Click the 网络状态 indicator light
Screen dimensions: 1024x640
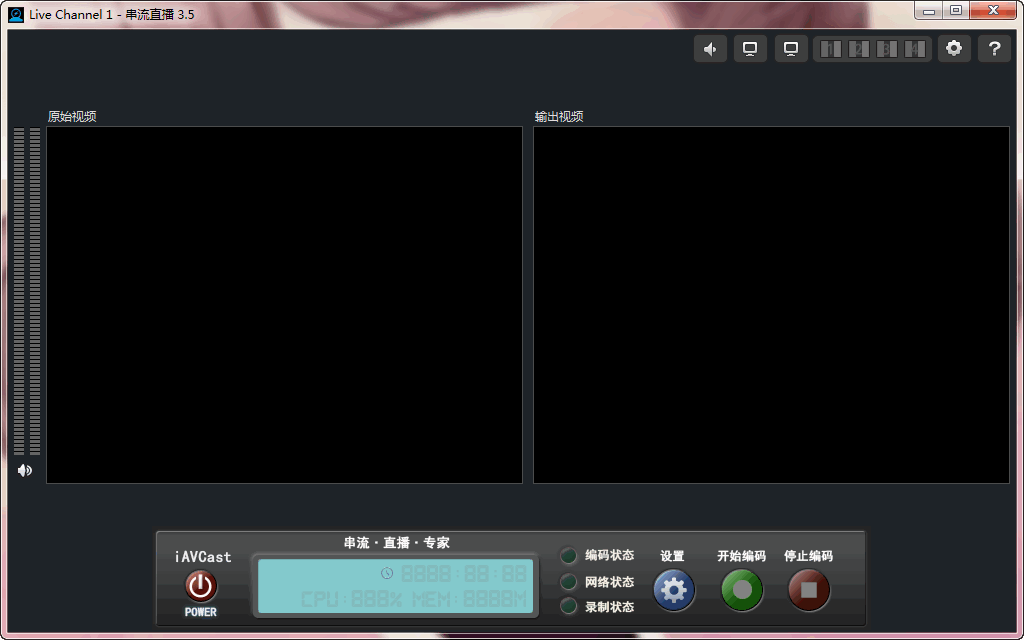click(569, 582)
